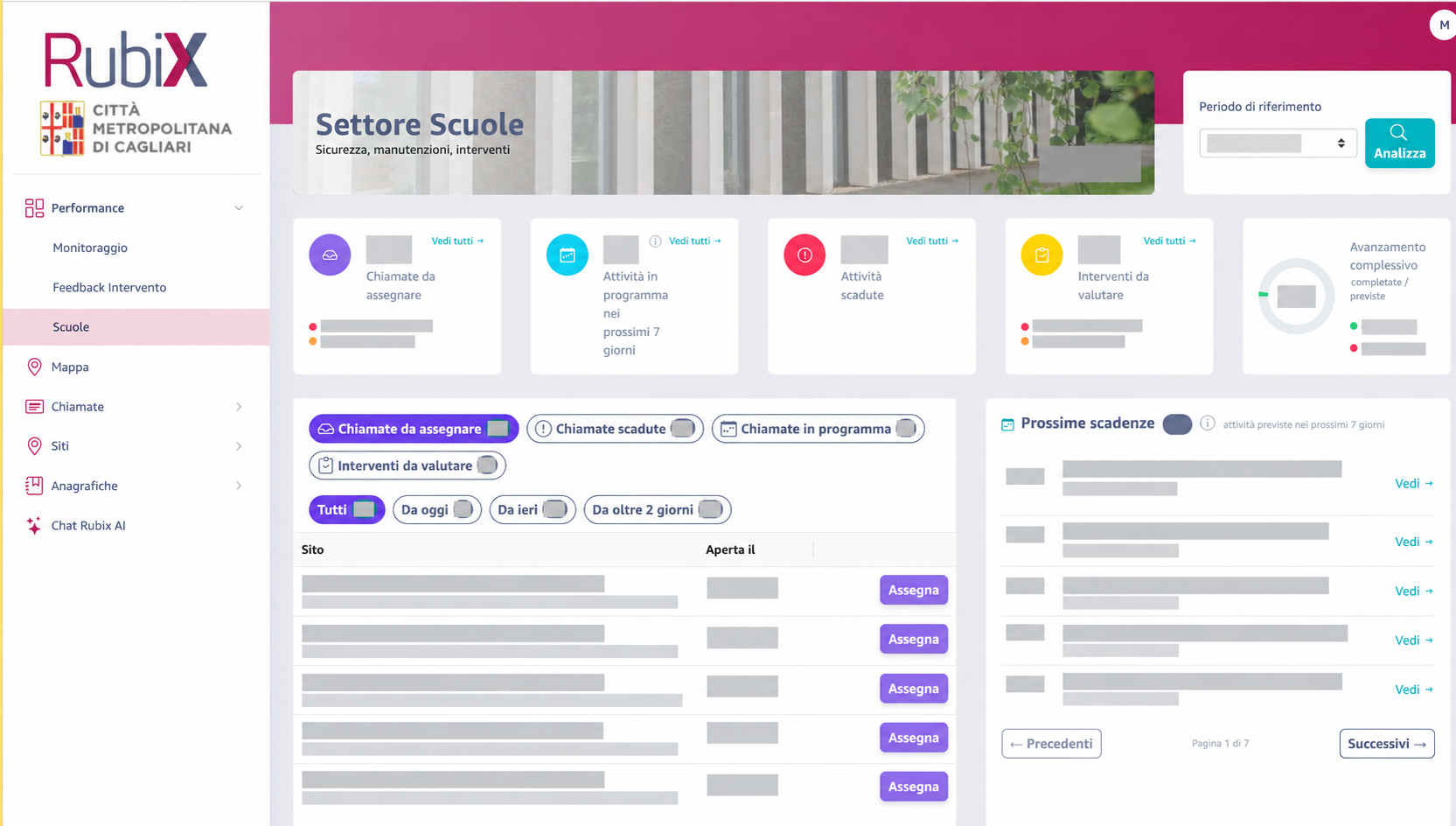Go to Successivi page of scadenze

(1387, 744)
